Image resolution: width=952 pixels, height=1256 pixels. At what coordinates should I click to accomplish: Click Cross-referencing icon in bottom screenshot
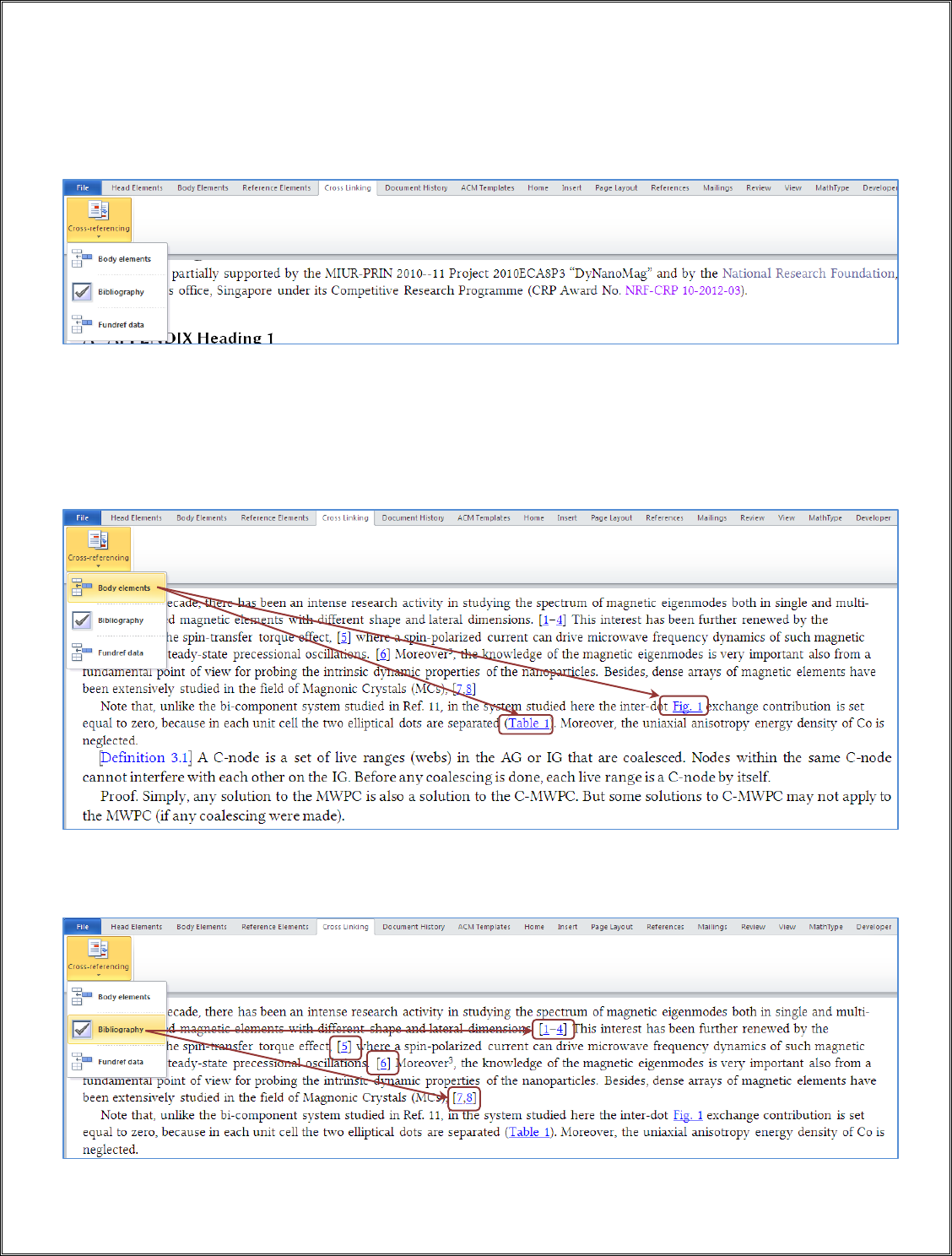[x=99, y=949]
